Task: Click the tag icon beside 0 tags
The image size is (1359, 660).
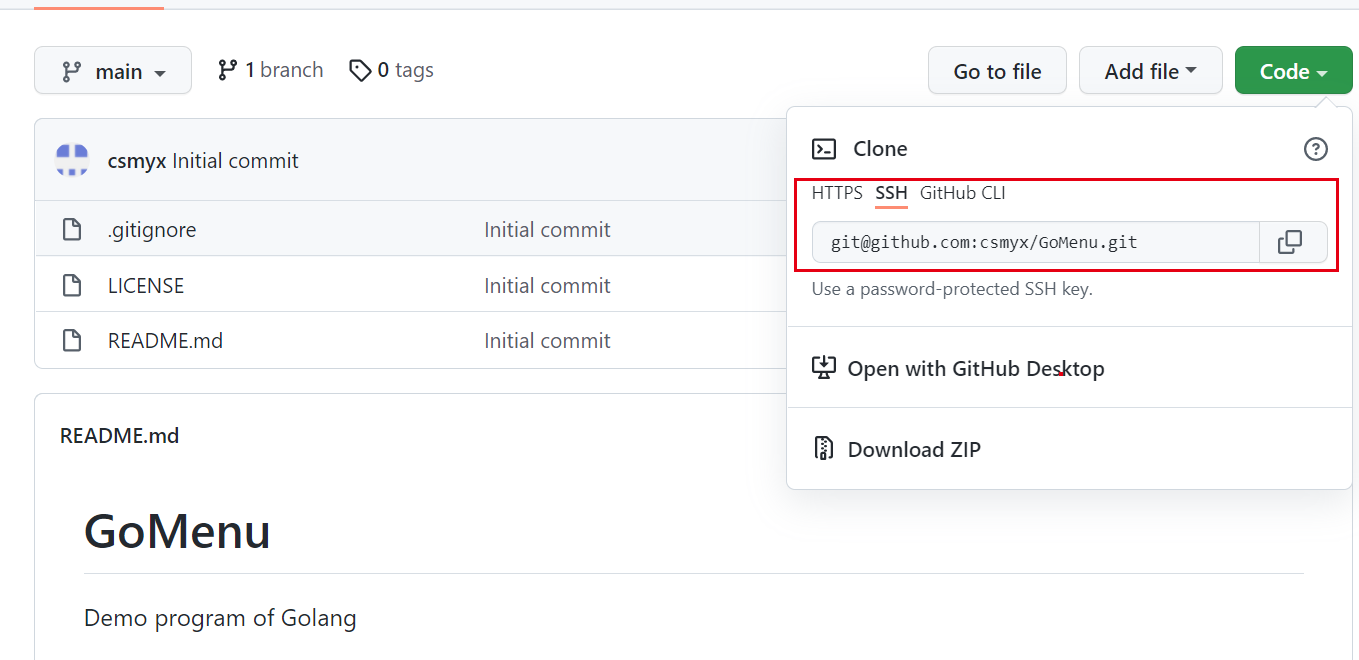Action: coord(360,70)
